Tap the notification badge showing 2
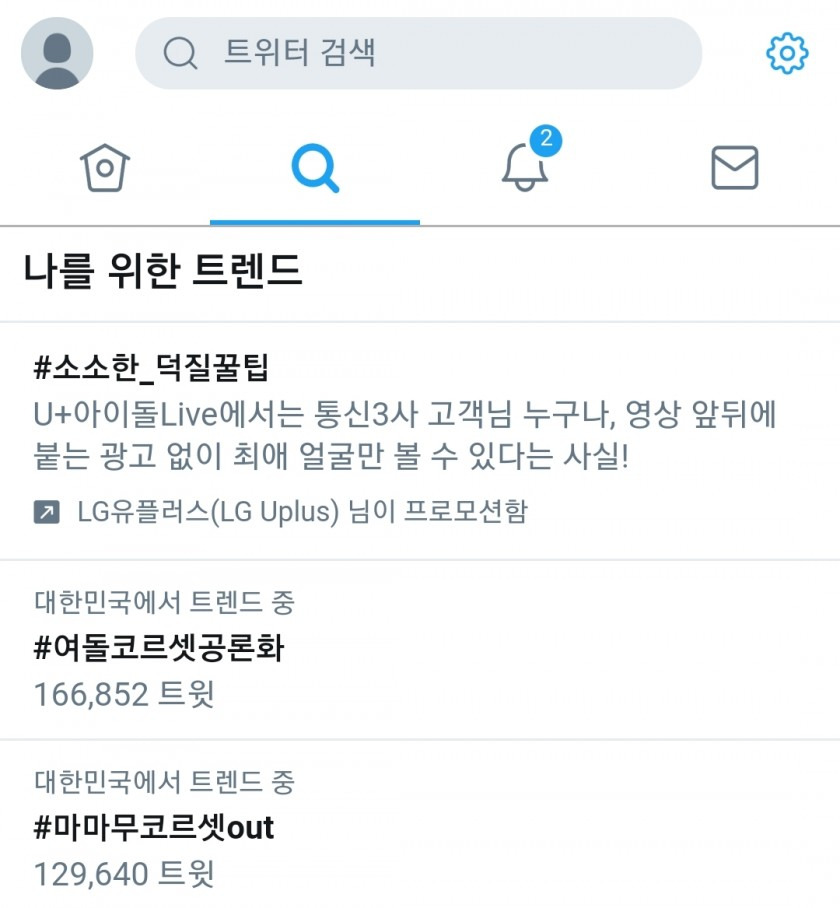The image size is (840, 908). 546,140
